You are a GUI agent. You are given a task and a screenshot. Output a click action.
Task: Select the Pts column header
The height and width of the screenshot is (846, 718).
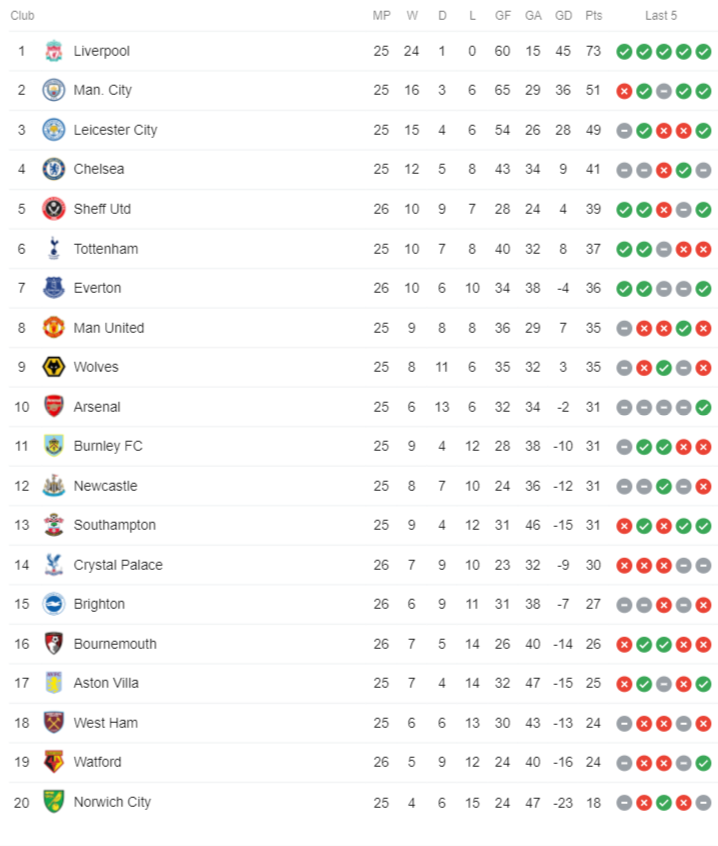(x=593, y=16)
